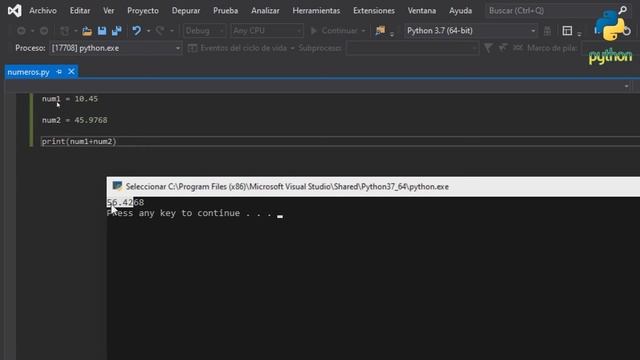This screenshot has width=640, height=360.
Task: Click the open file folder icon
Action: tap(87, 31)
